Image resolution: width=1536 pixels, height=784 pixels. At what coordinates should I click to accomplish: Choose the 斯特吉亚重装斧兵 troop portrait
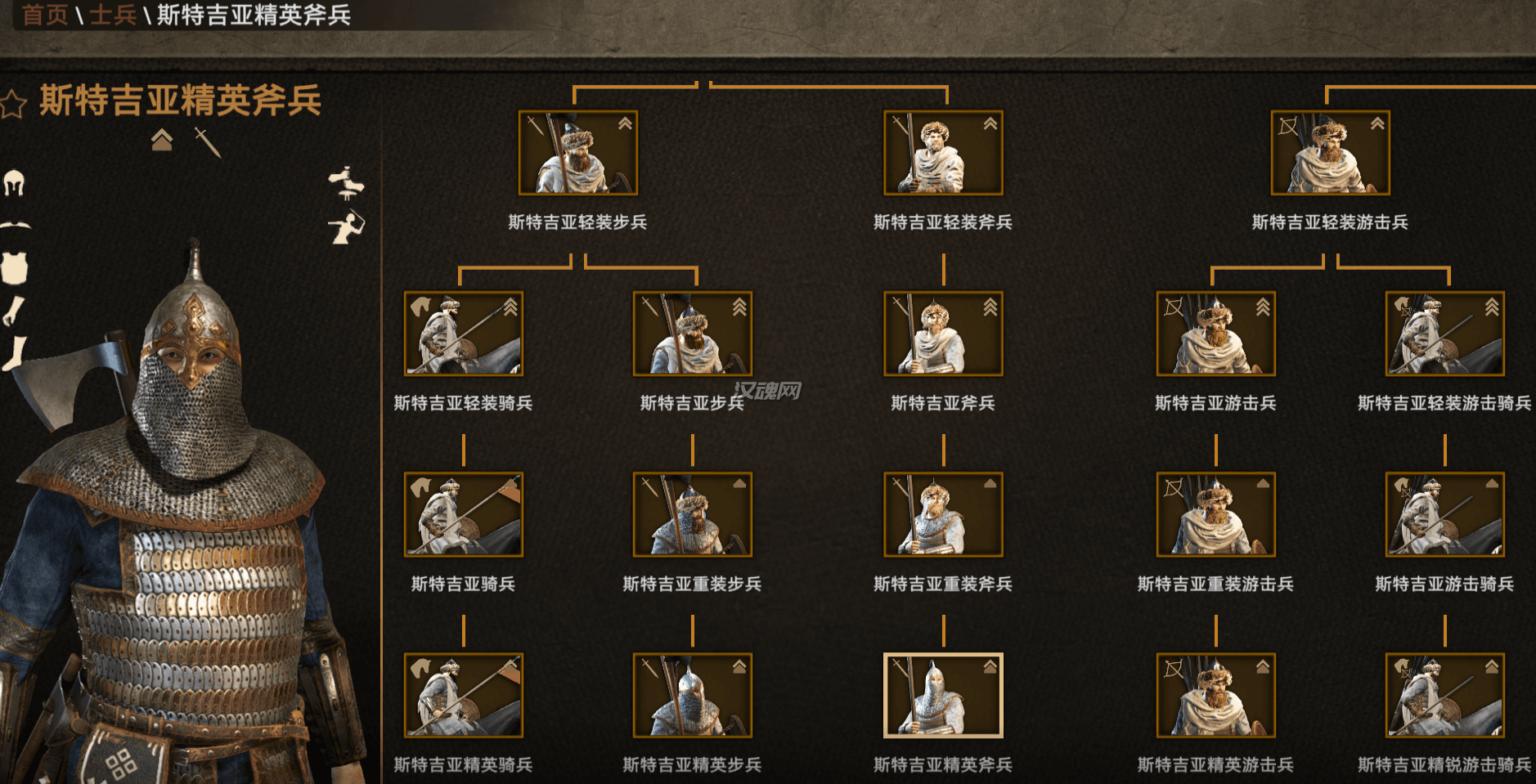943,514
